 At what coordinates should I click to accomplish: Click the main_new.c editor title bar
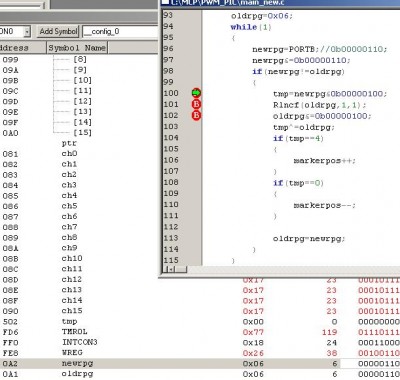280,3
